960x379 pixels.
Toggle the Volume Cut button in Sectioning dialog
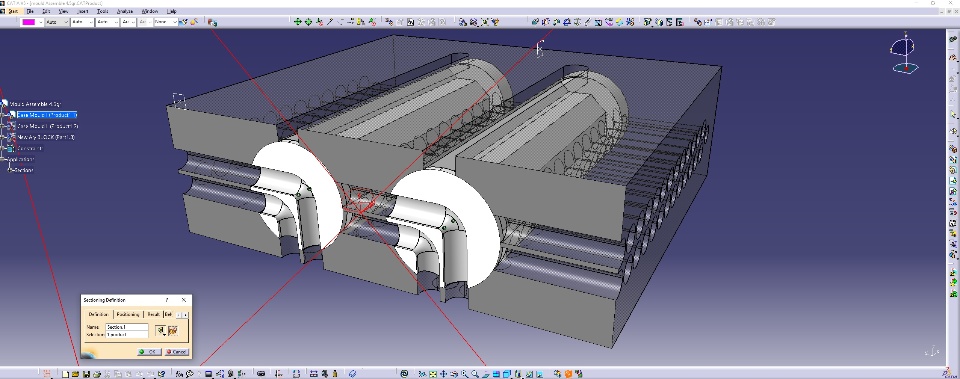pyautogui.click(x=173, y=331)
